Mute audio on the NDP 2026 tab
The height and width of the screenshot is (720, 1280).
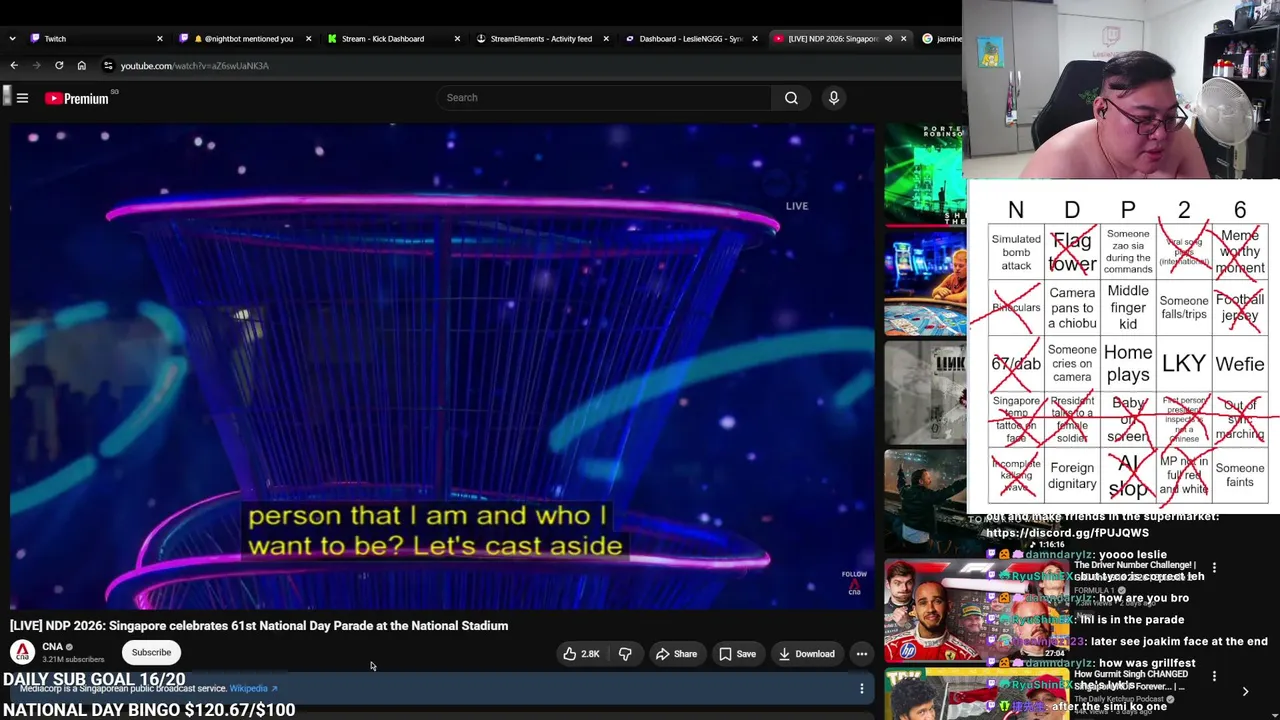pyautogui.click(x=887, y=39)
